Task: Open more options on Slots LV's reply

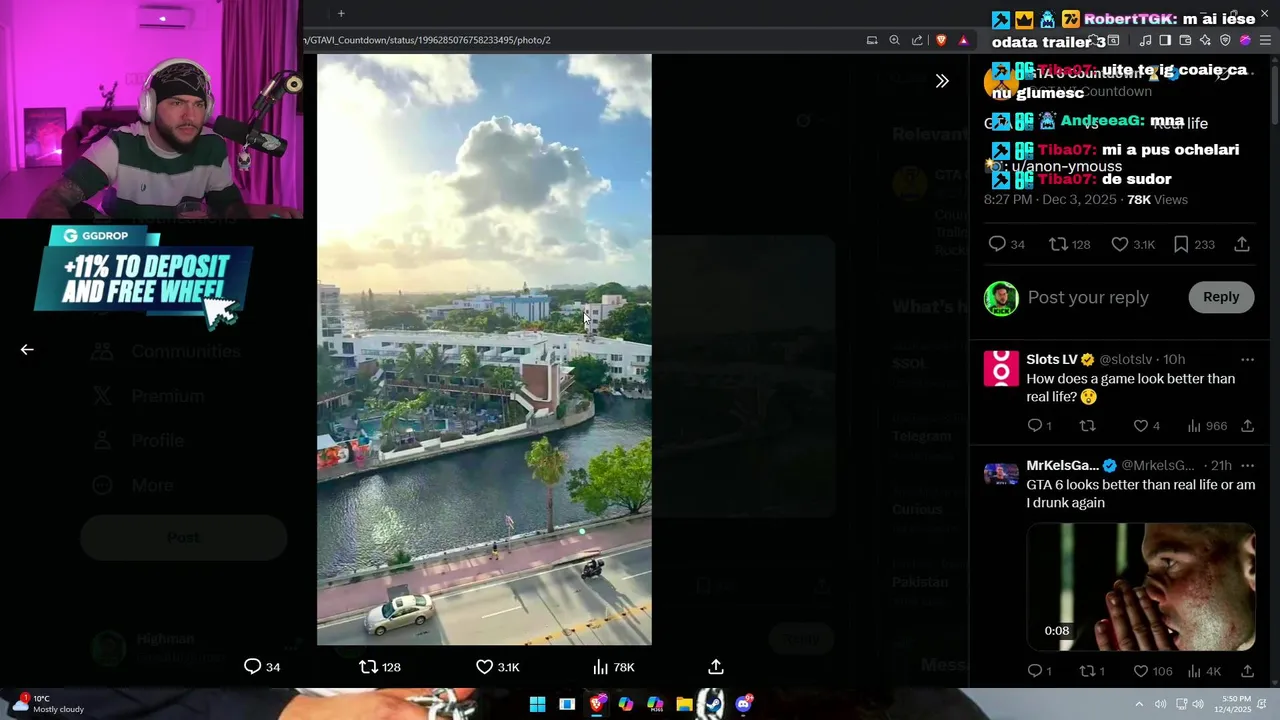Action: pyautogui.click(x=1247, y=359)
